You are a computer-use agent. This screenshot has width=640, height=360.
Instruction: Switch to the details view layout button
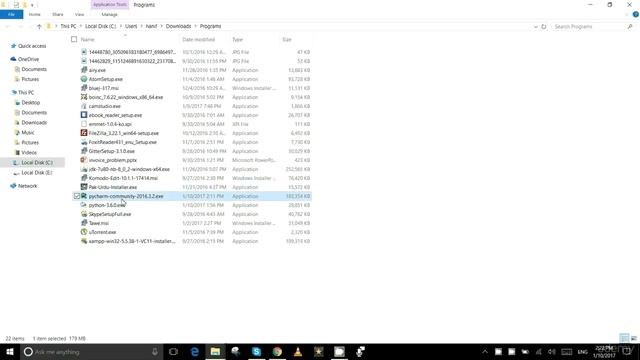click(x=624, y=338)
